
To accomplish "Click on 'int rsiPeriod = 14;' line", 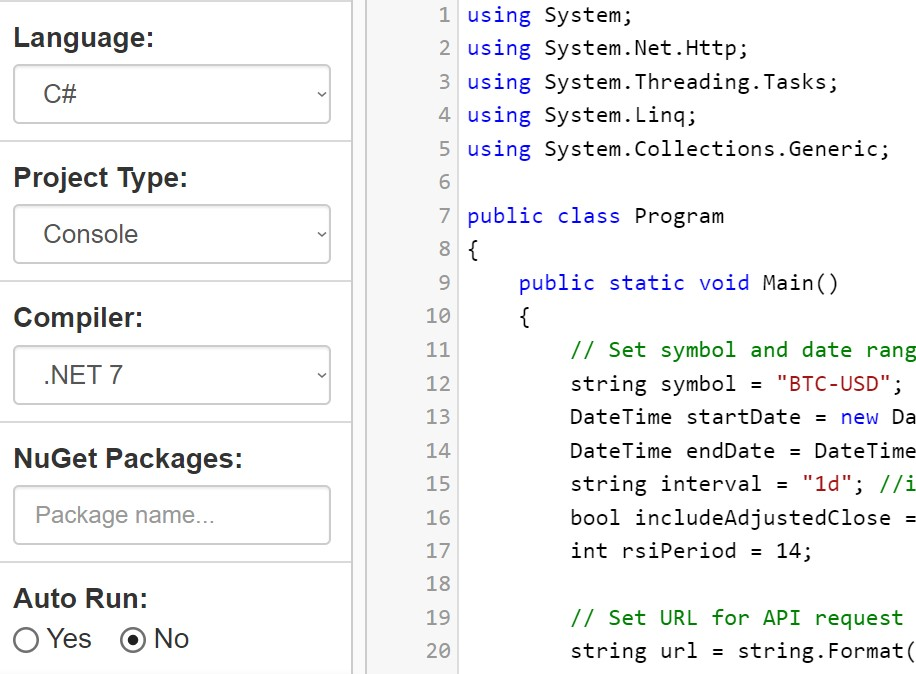I will 691,551.
